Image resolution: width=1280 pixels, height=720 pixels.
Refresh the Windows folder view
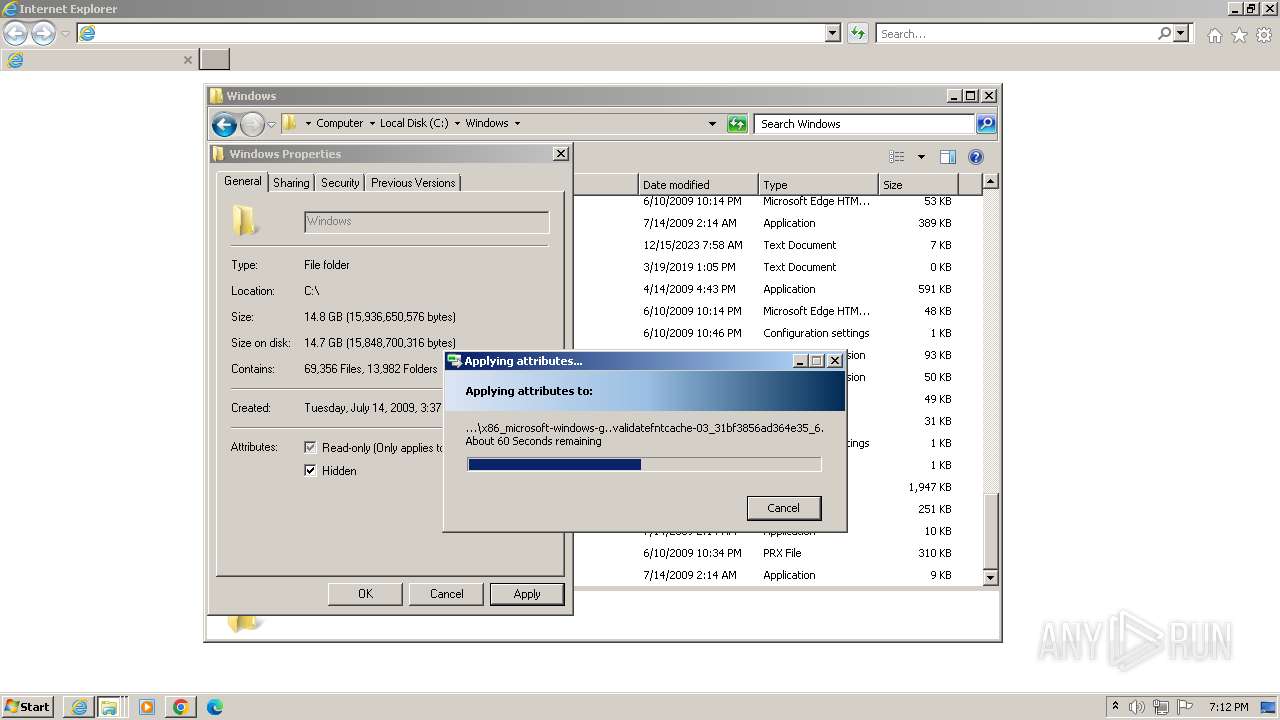pyautogui.click(x=737, y=124)
